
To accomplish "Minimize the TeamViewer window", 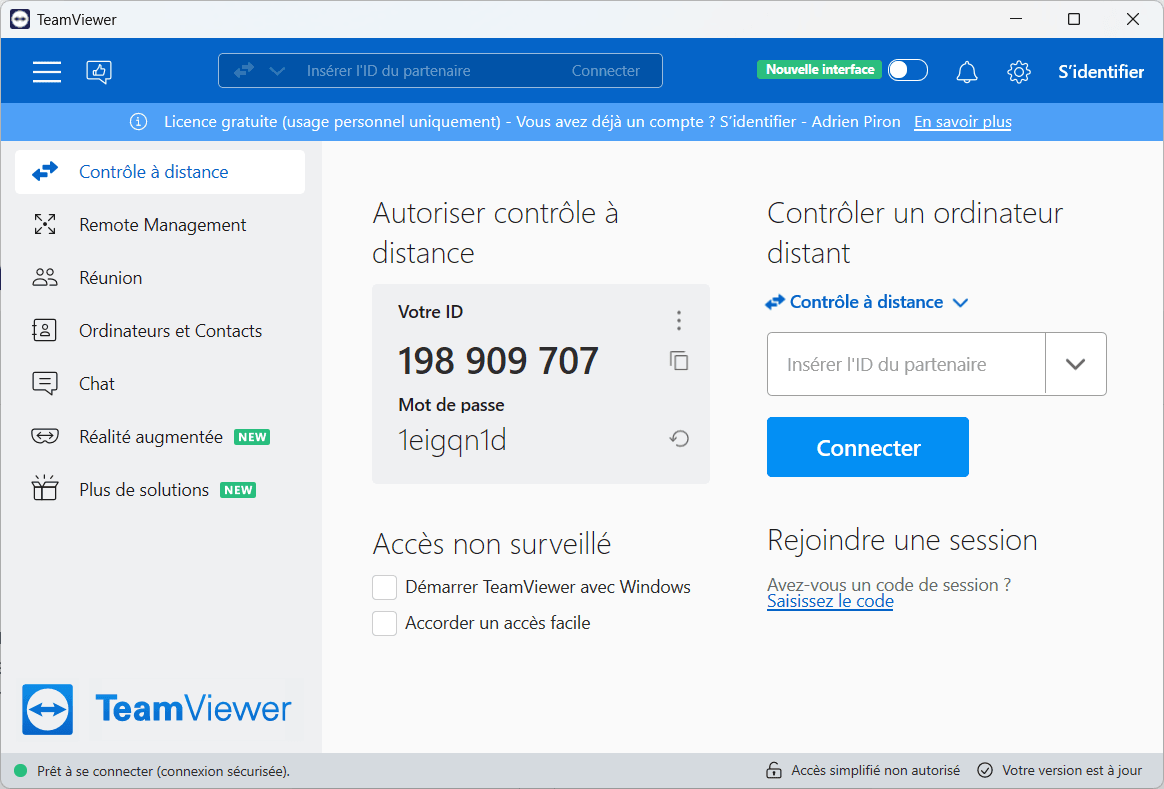I will [x=1016, y=19].
